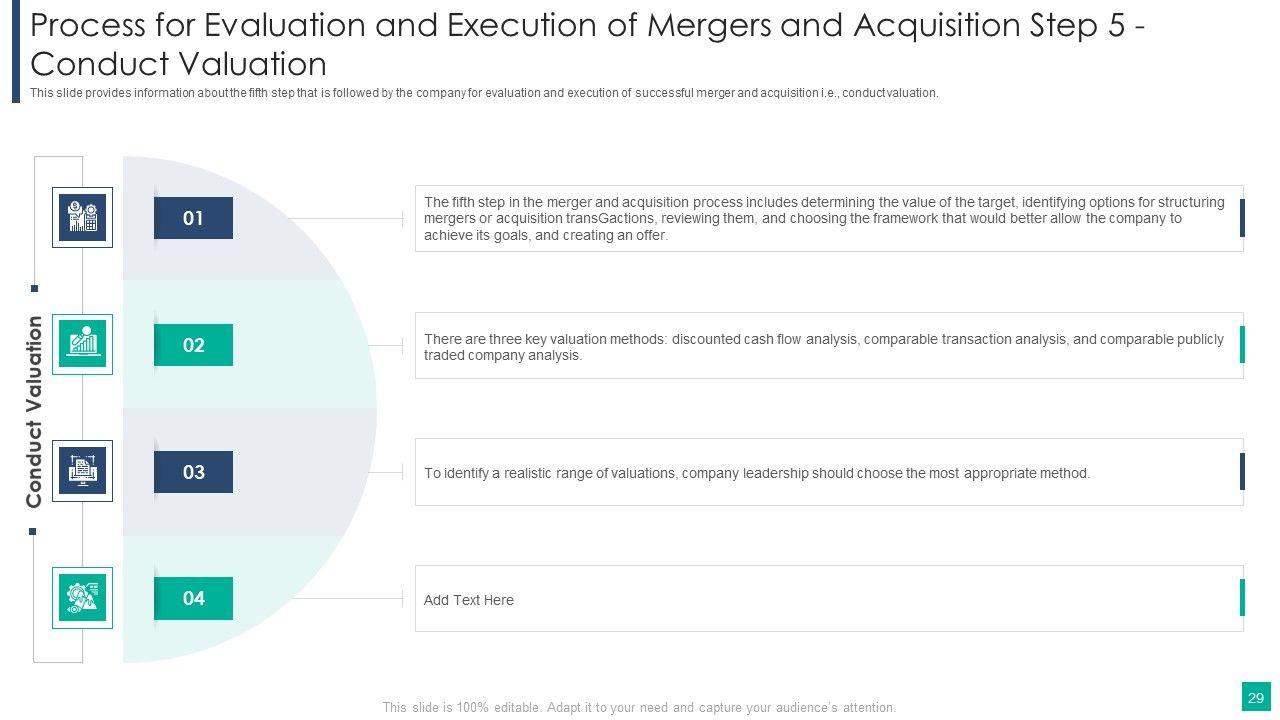This screenshot has height=720, width=1280.
Task: Select the slide title heading text
Action: (x=588, y=45)
